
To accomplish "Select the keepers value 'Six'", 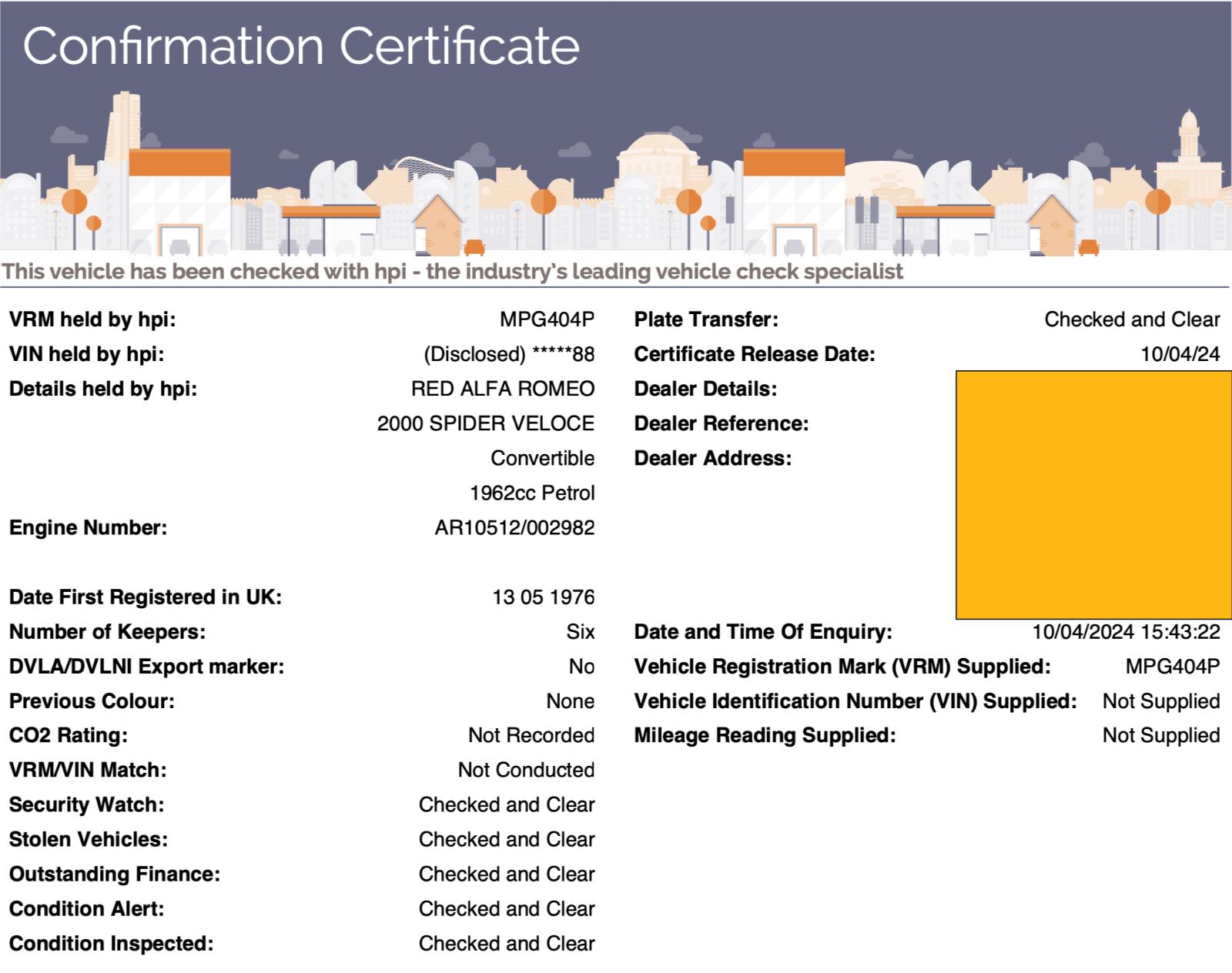I will pyautogui.click(x=581, y=632).
